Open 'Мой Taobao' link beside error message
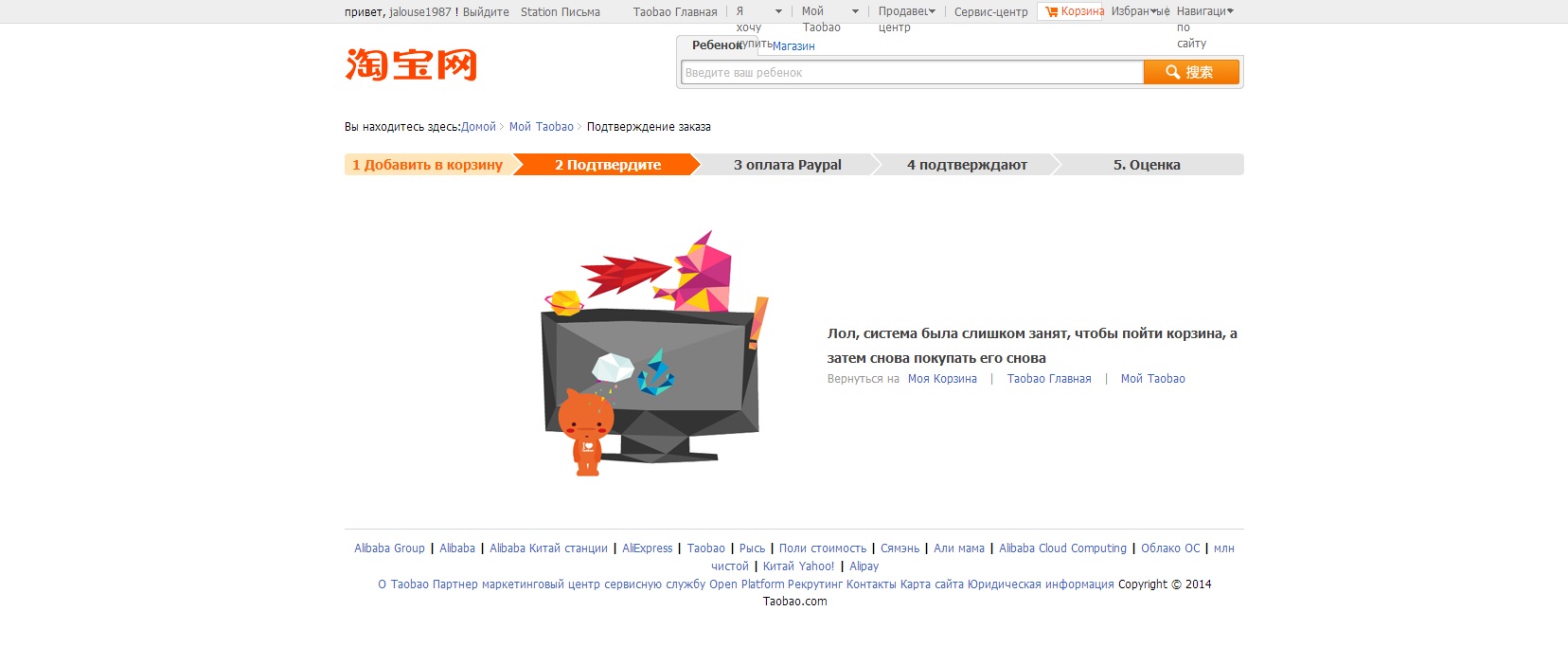The height and width of the screenshot is (665, 1568). tap(1152, 379)
